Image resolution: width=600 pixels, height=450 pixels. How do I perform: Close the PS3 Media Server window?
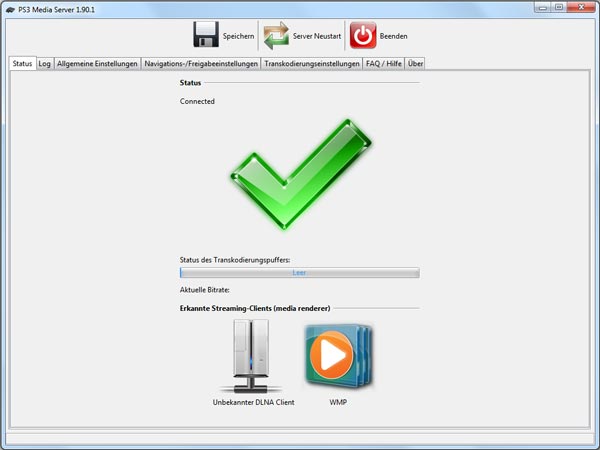click(581, 8)
